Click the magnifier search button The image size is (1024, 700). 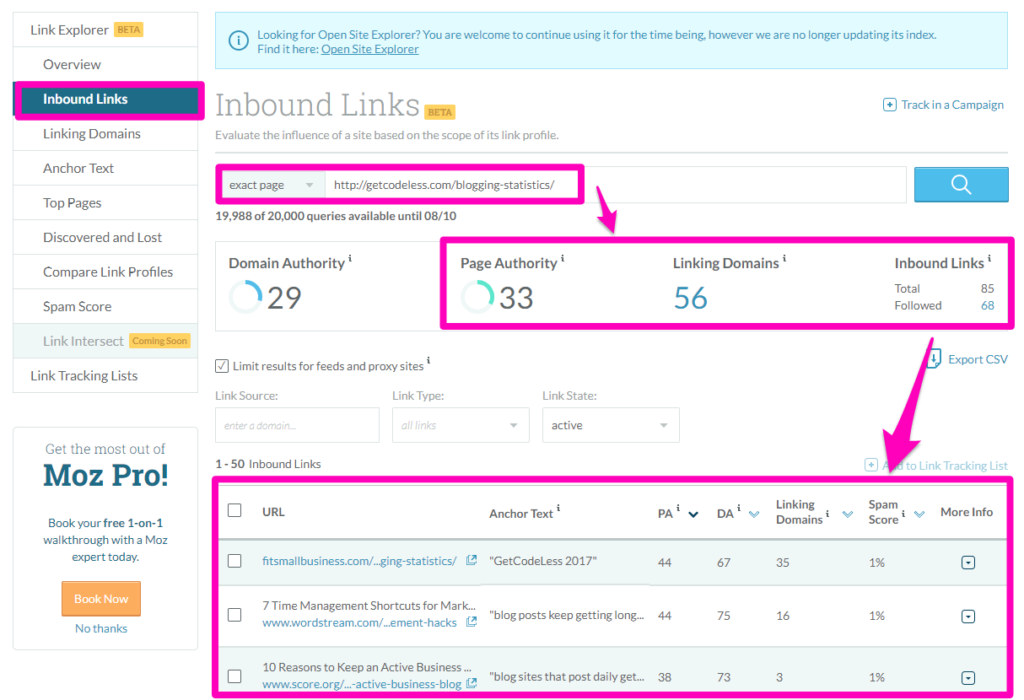click(x=961, y=185)
